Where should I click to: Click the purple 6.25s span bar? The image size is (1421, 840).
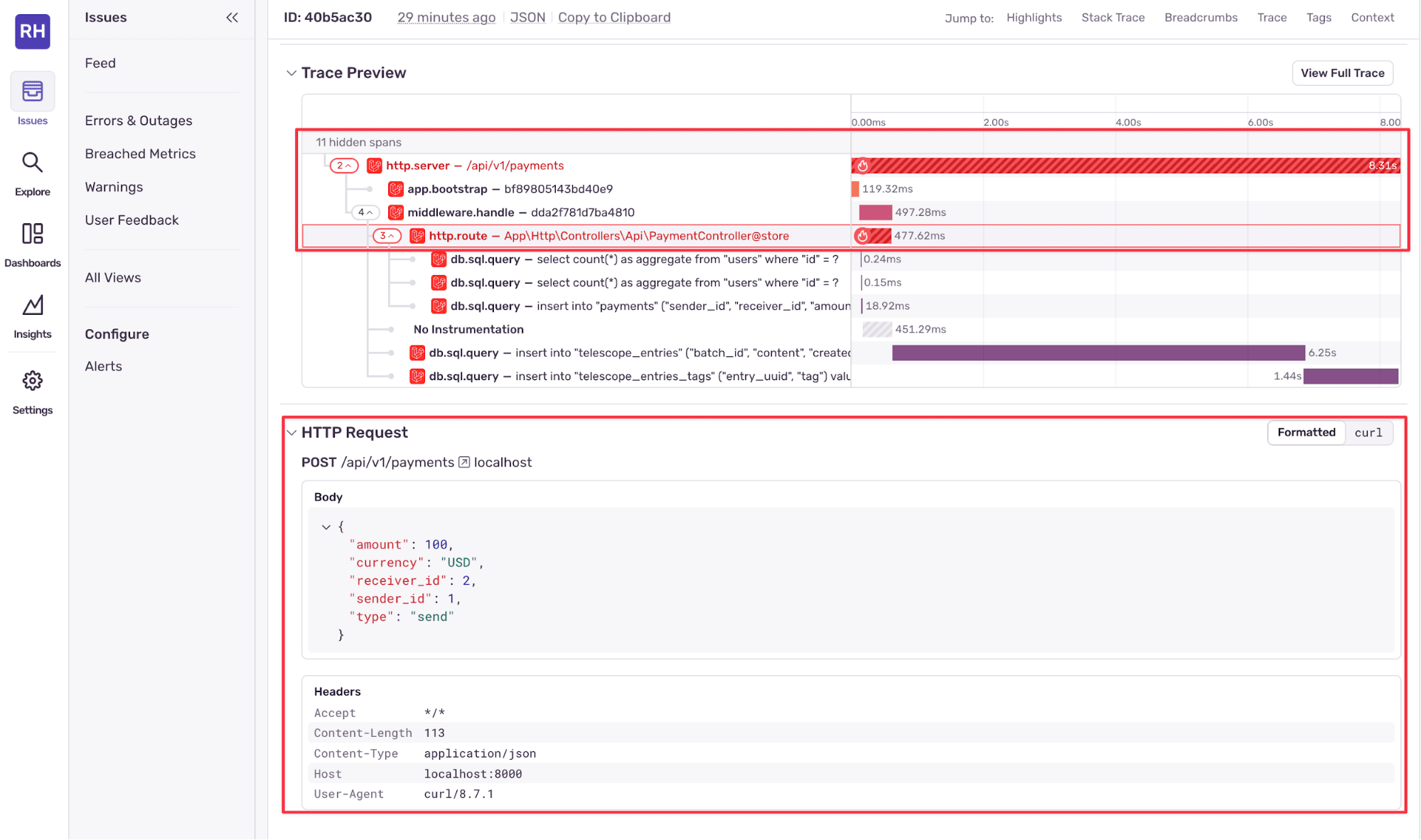[x=1098, y=353]
